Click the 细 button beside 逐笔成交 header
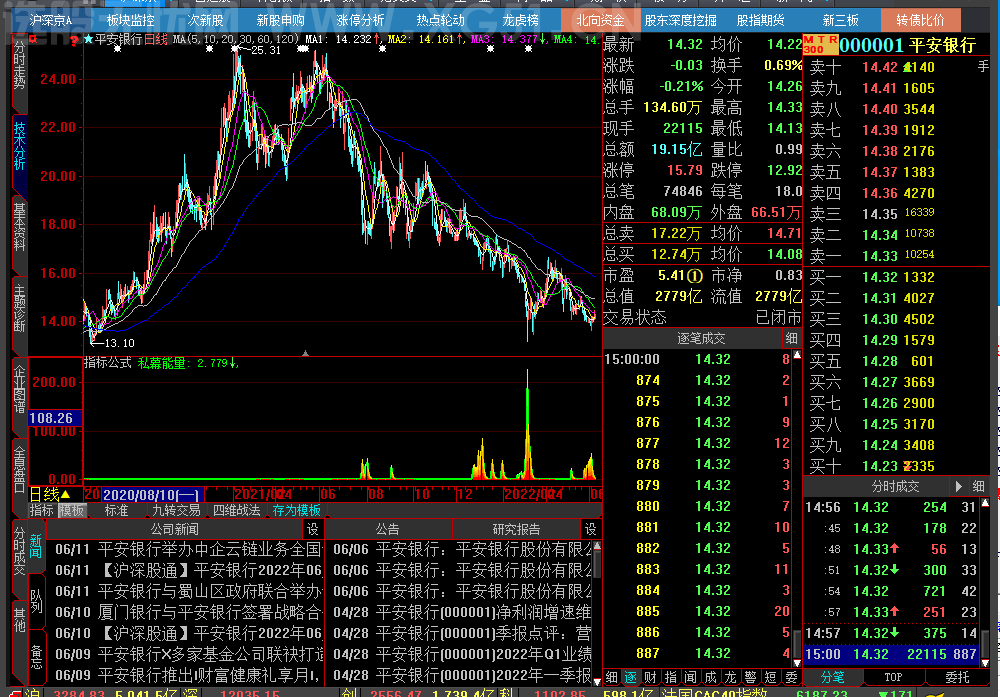1000x697 pixels. (791, 338)
